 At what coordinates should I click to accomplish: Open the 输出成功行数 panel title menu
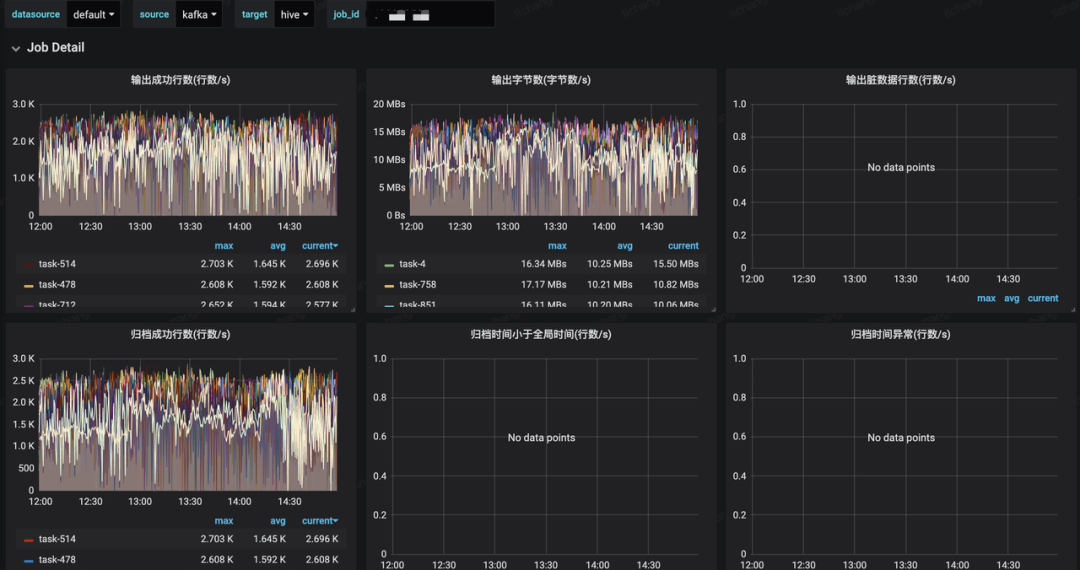pos(180,80)
